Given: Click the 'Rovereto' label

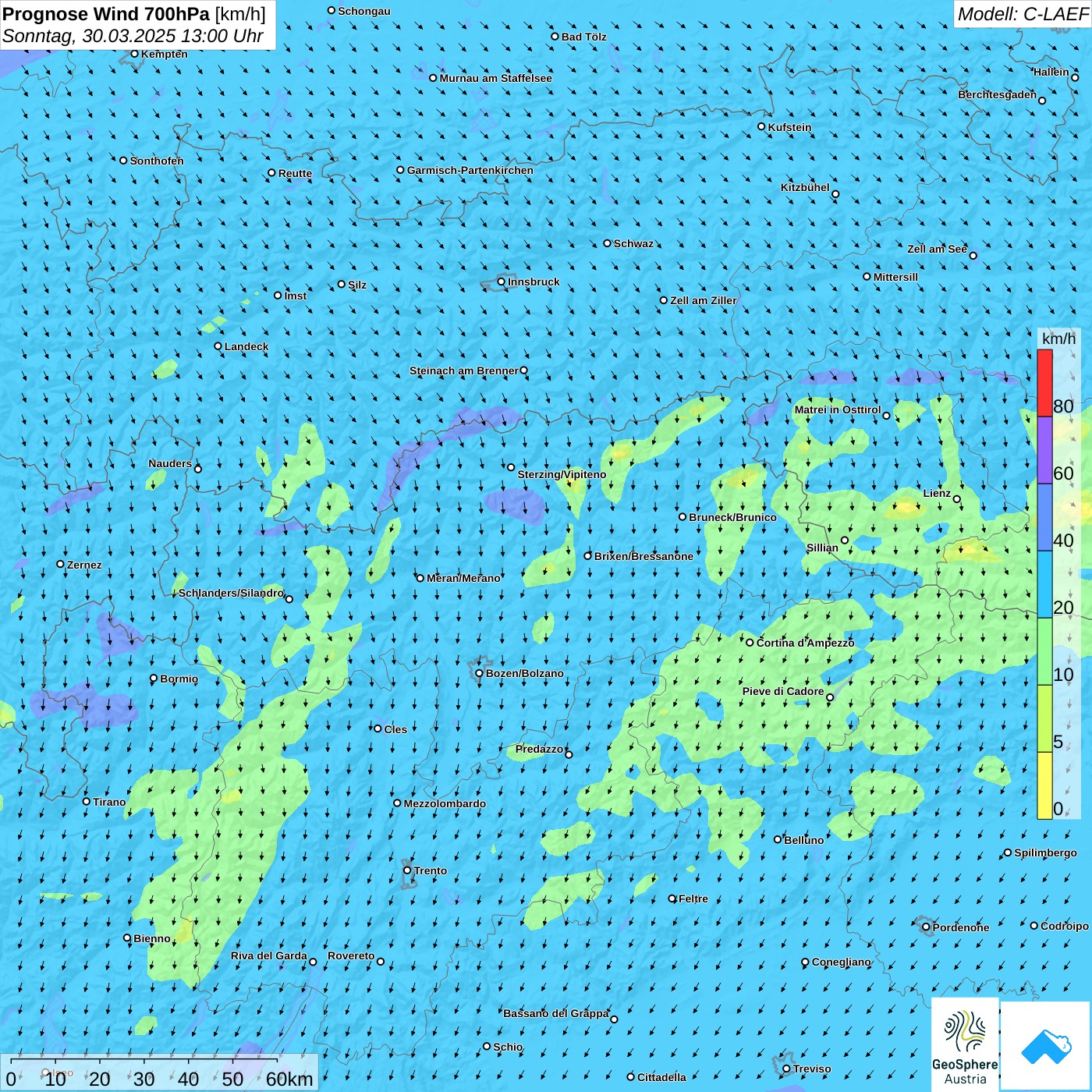Looking at the screenshot, I should tap(351, 955).
